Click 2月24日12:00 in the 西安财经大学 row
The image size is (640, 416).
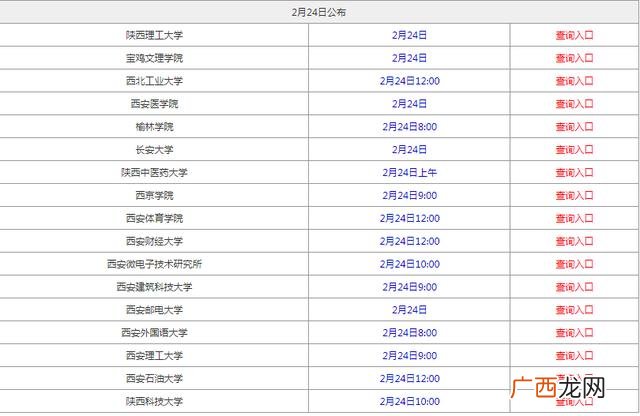click(x=410, y=241)
